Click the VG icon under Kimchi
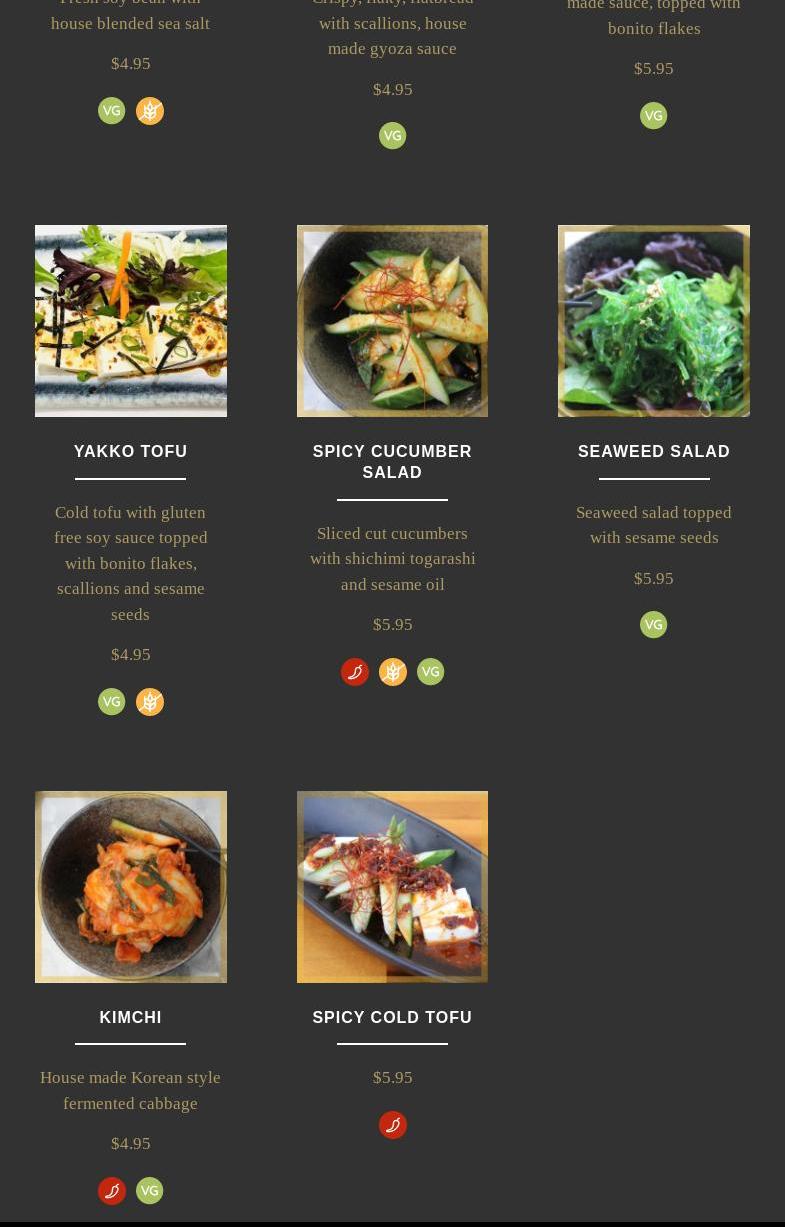 tap(150, 1190)
